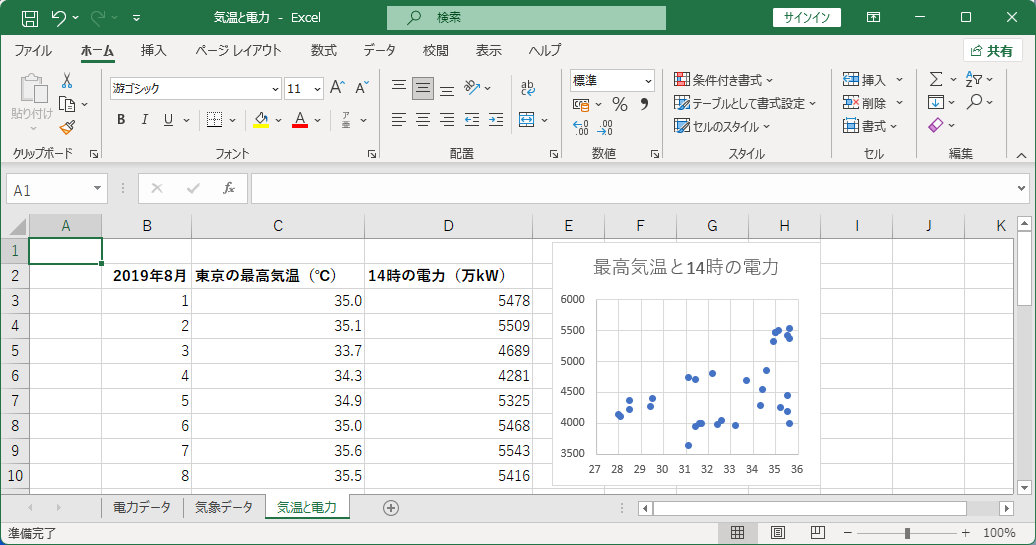Image resolution: width=1036 pixels, height=545 pixels.
Task: Open the ページ レイアウト ribbon tab
Action: [238, 50]
